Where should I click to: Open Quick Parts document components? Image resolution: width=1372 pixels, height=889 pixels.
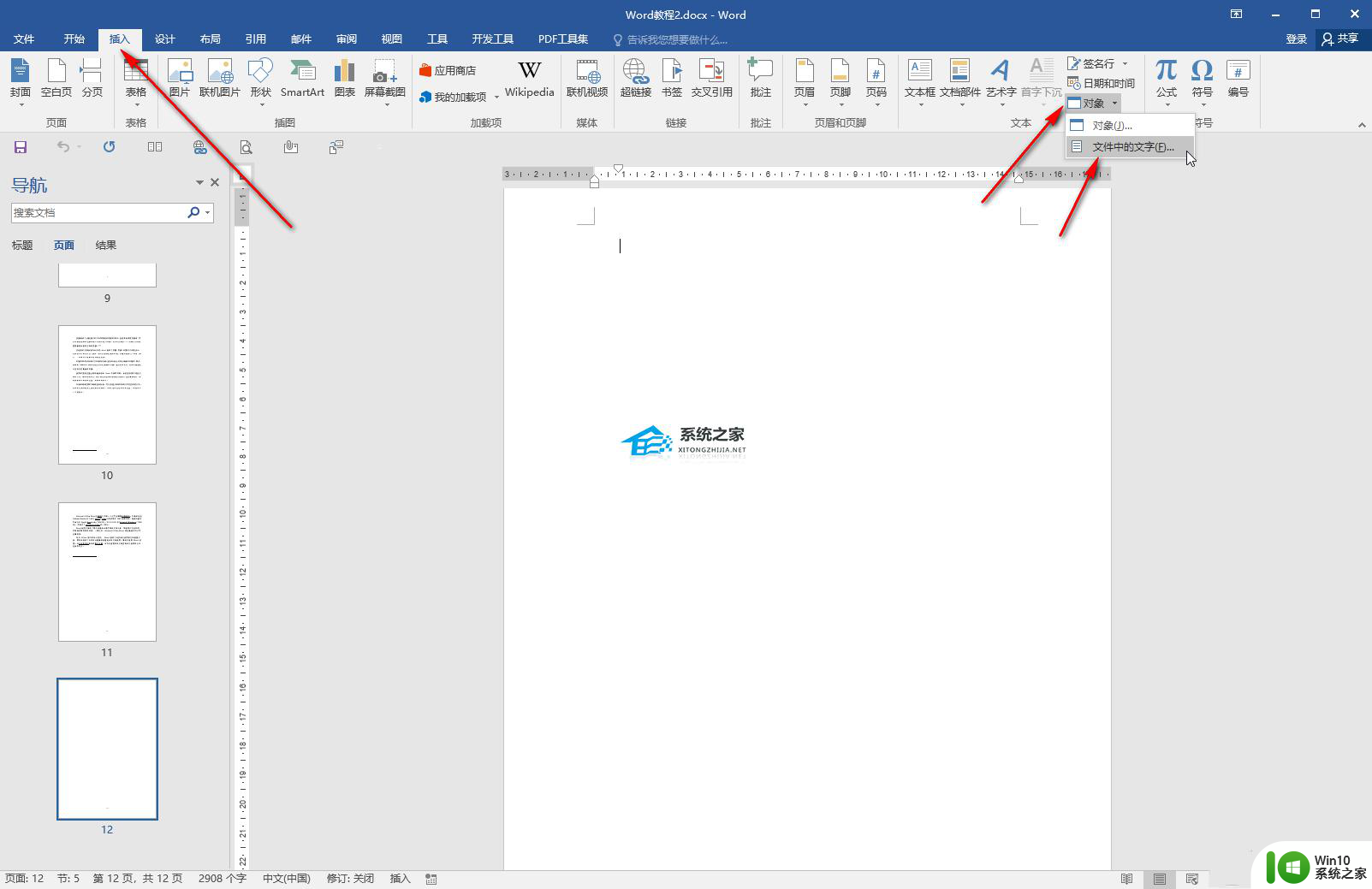tap(960, 81)
